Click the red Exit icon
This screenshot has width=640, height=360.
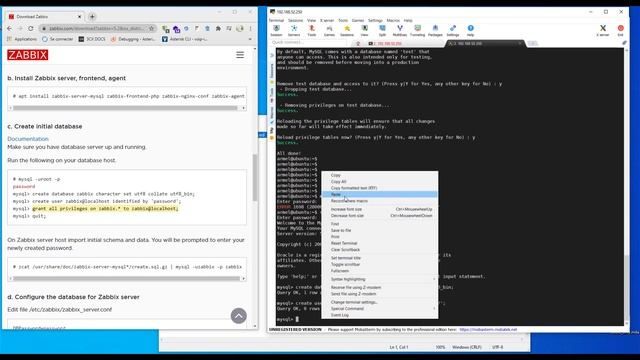click(620, 30)
